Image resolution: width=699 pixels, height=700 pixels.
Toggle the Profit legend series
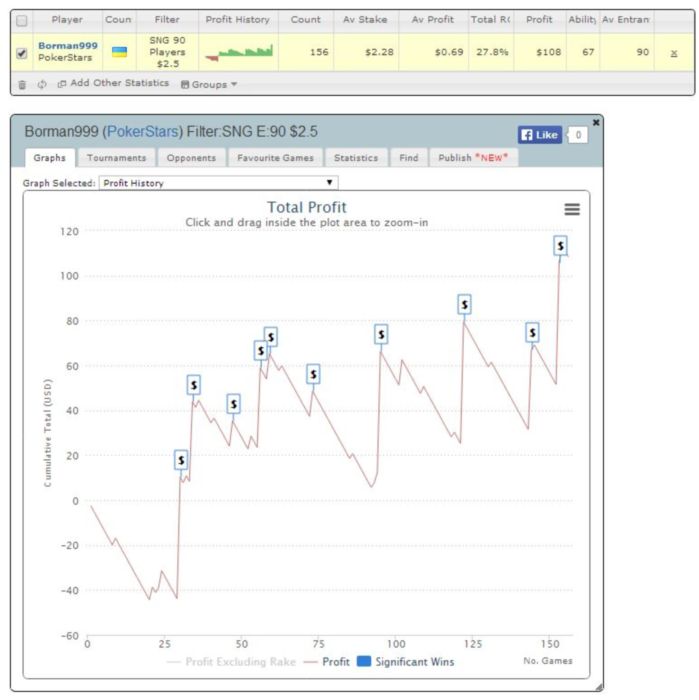(x=327, y=662)
